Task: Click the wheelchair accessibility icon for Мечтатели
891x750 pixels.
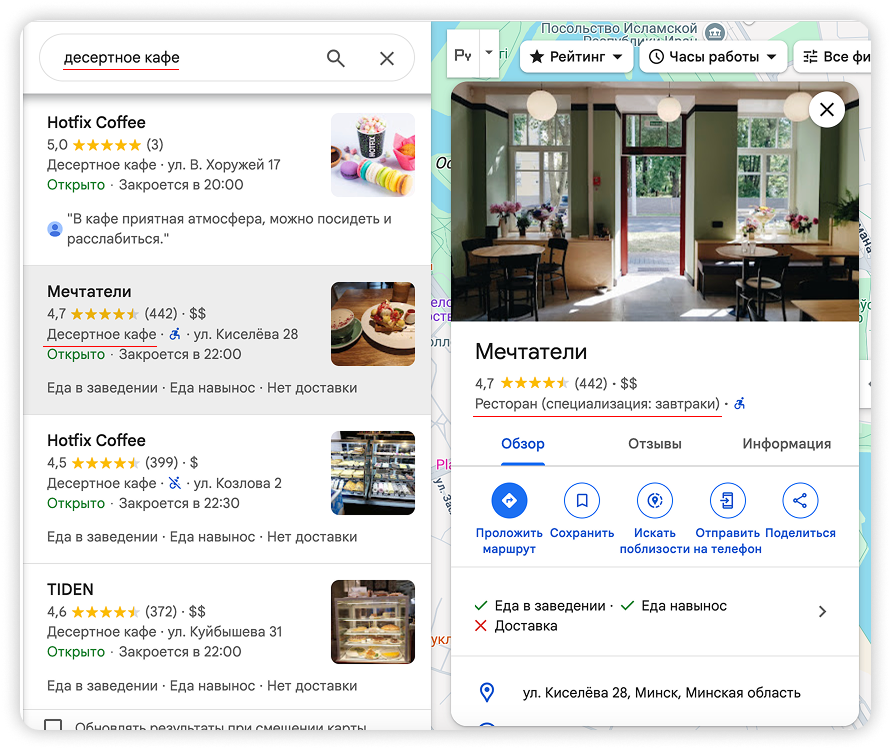Action: (x=175, y=333)
